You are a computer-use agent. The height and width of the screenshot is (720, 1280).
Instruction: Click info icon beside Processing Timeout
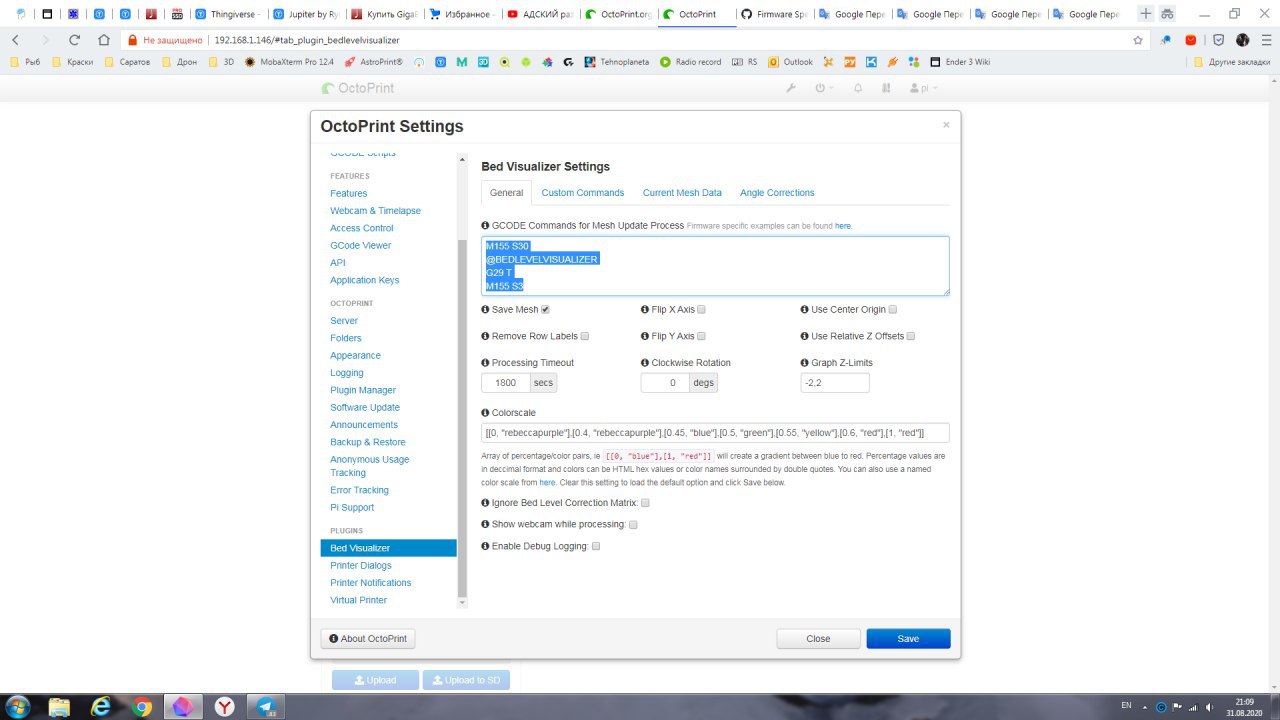coord(485,363)
